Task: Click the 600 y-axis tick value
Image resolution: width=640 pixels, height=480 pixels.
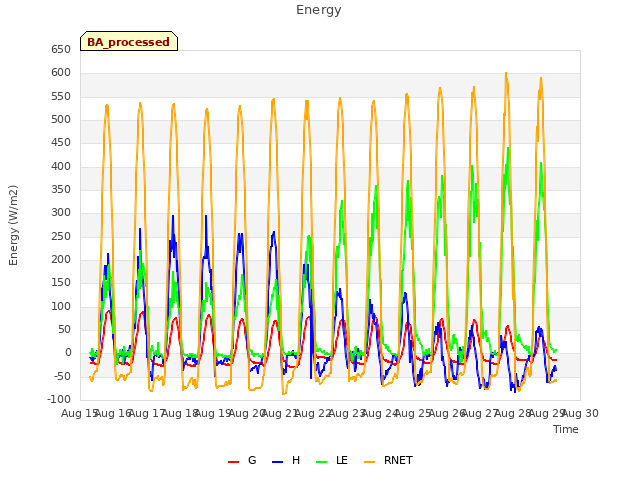Action: 61,73
